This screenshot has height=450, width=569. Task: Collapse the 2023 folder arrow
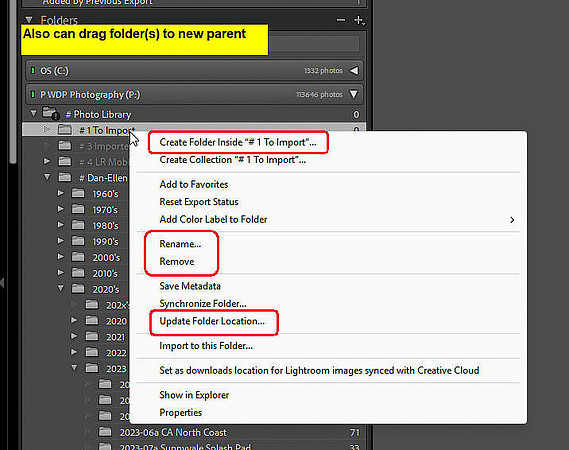pyautogui.click(x=74, y=368)
